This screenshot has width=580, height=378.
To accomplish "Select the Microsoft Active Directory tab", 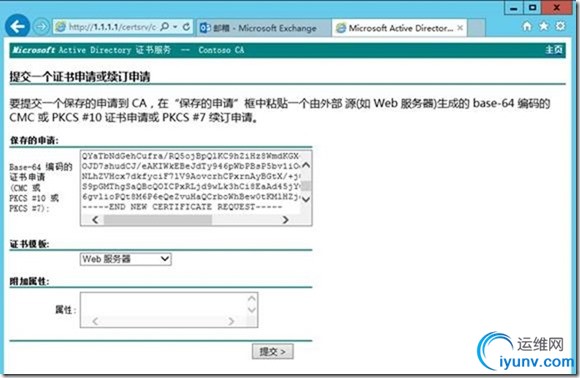I will 399,28.
